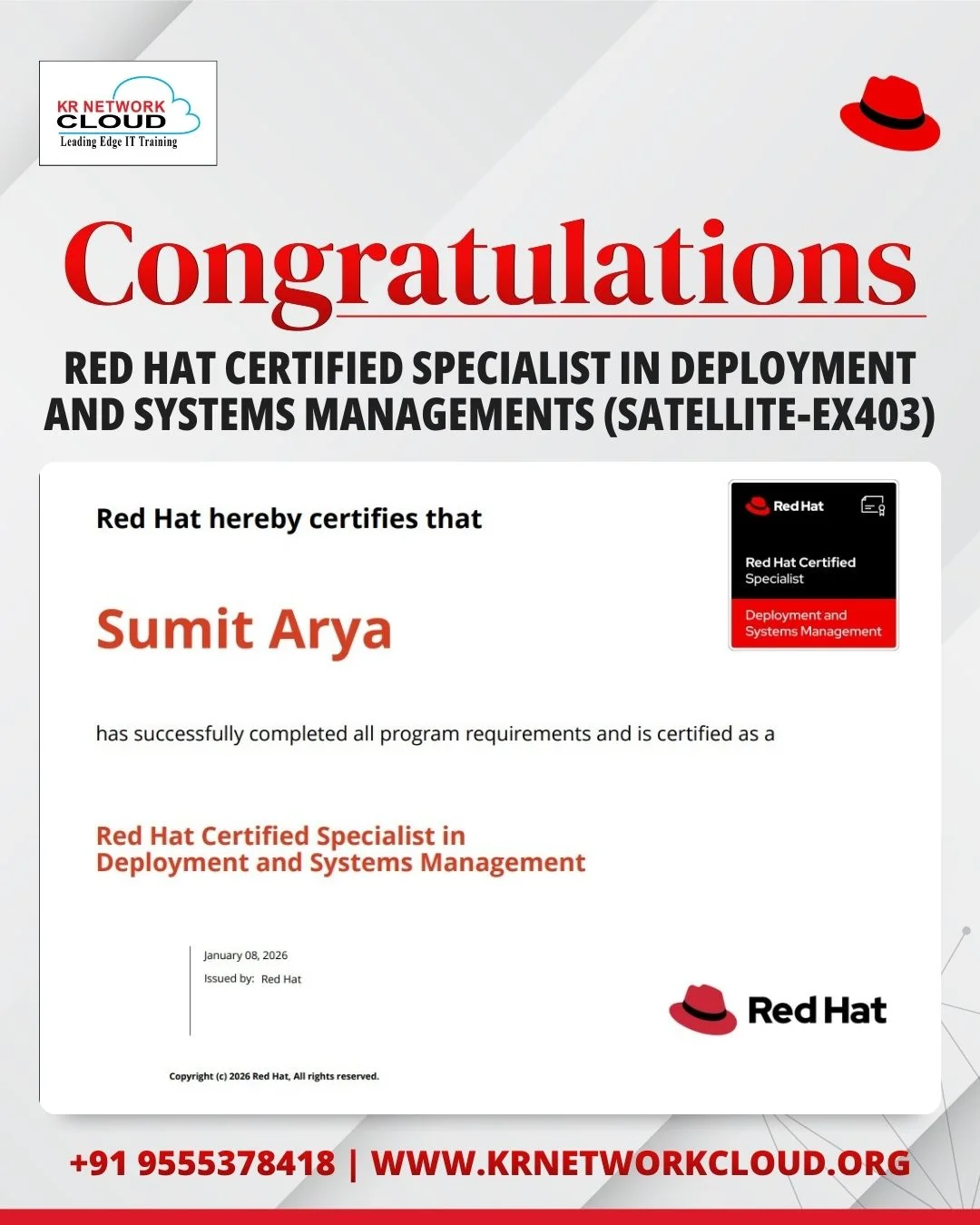Click the 'has successfully completed all program requirements' sentence
This screenshot has width=980, height=1225.
click(x=435, y=733)
